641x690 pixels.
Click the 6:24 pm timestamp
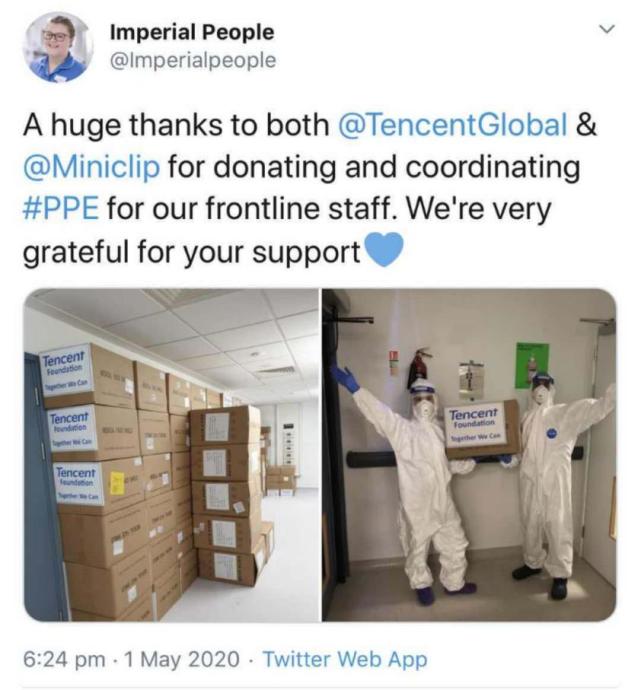coord(64,659)
